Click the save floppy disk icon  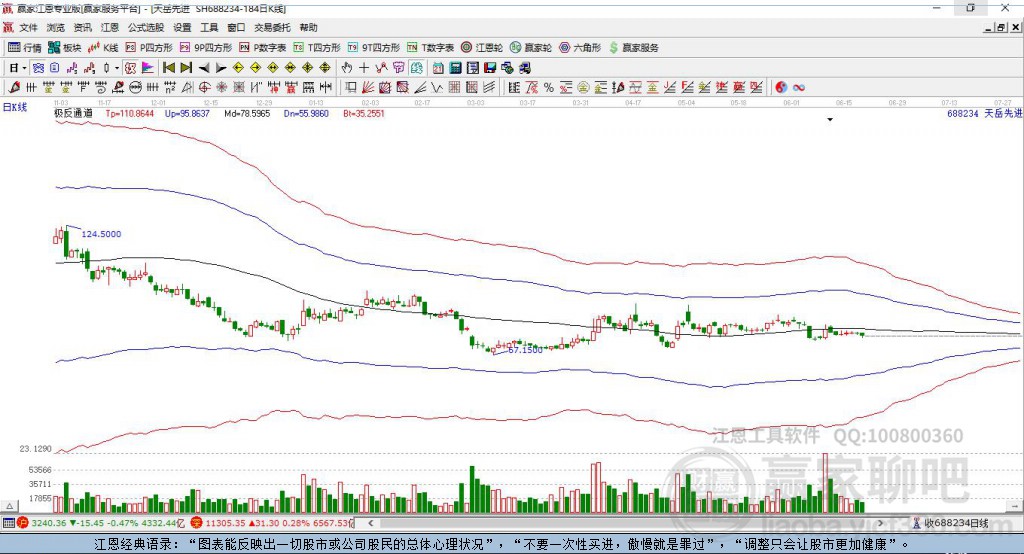pos(490,68)
